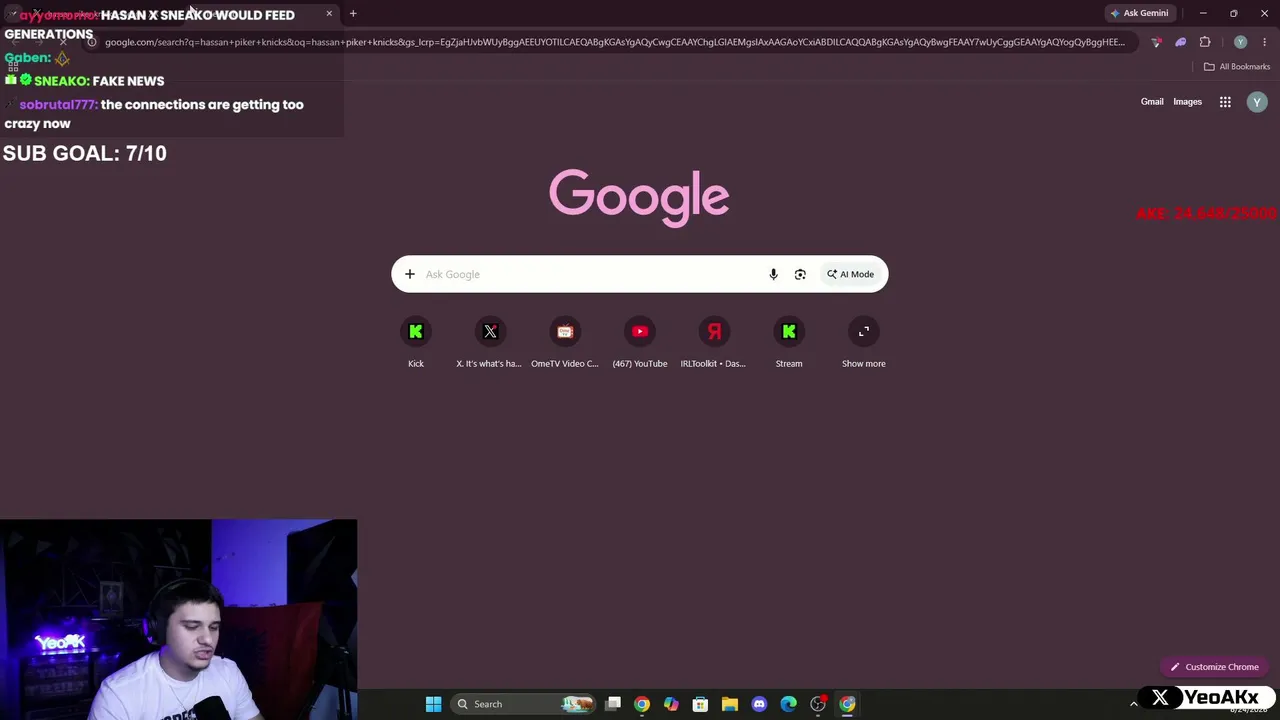Open Windows Start menu
The image size is (1280, 720).
tap(433, 704)
